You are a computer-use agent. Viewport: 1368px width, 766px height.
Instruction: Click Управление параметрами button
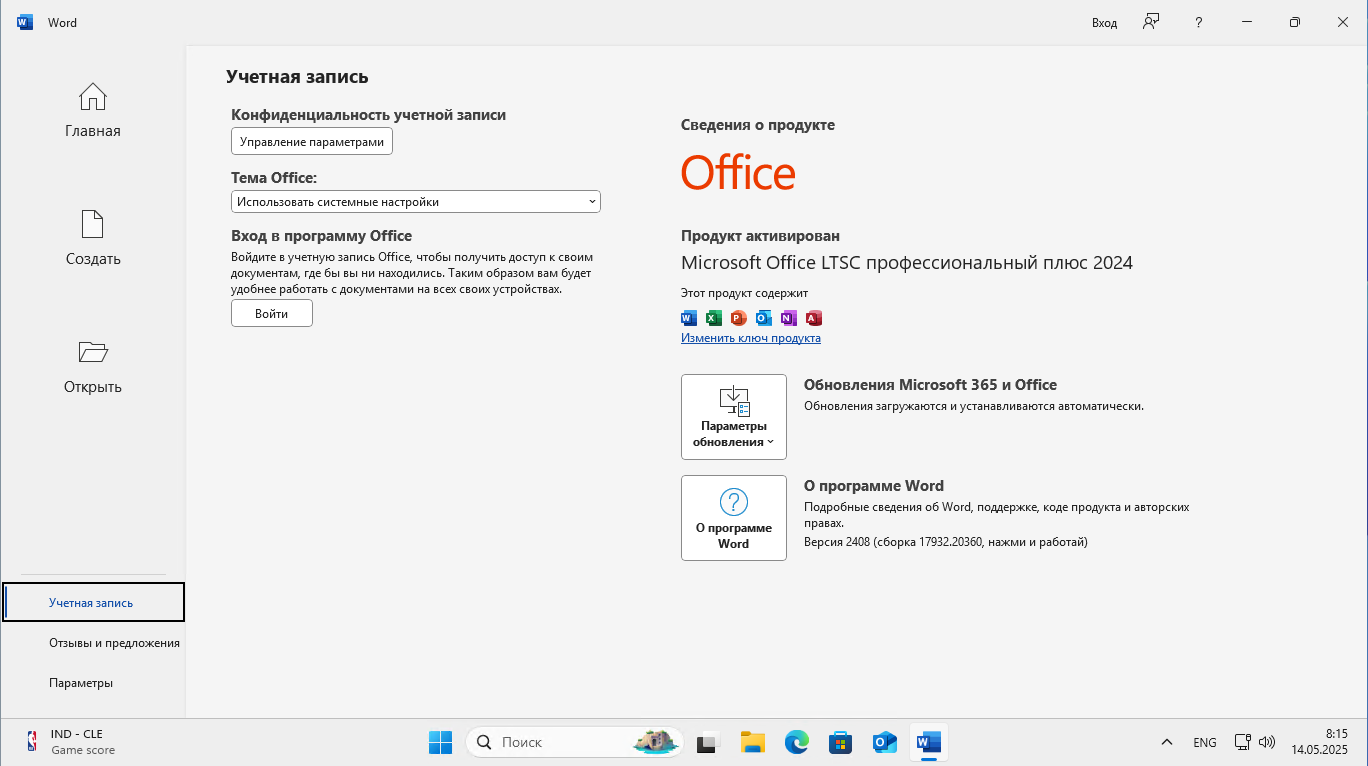tap(312, 142)
